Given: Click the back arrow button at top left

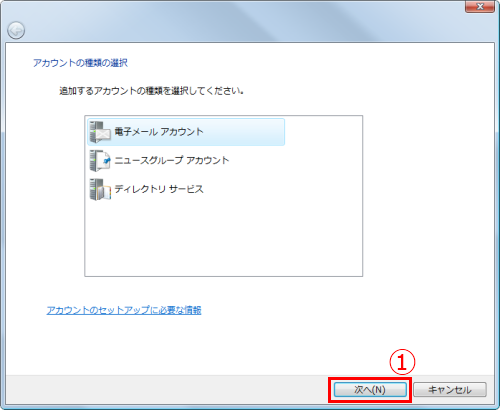Looking at the screenshot, I should 16,30.
